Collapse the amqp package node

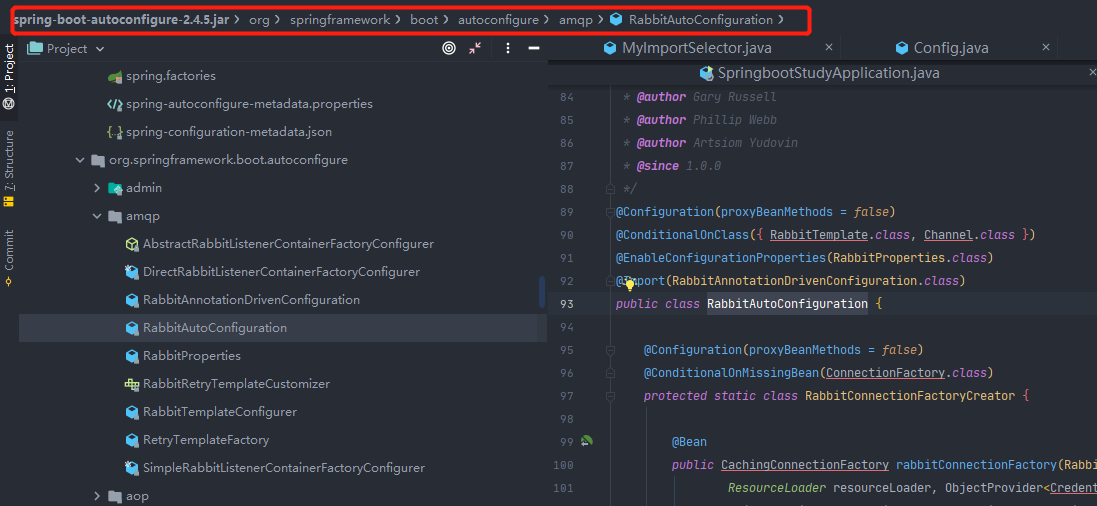(x=97, y=216)
